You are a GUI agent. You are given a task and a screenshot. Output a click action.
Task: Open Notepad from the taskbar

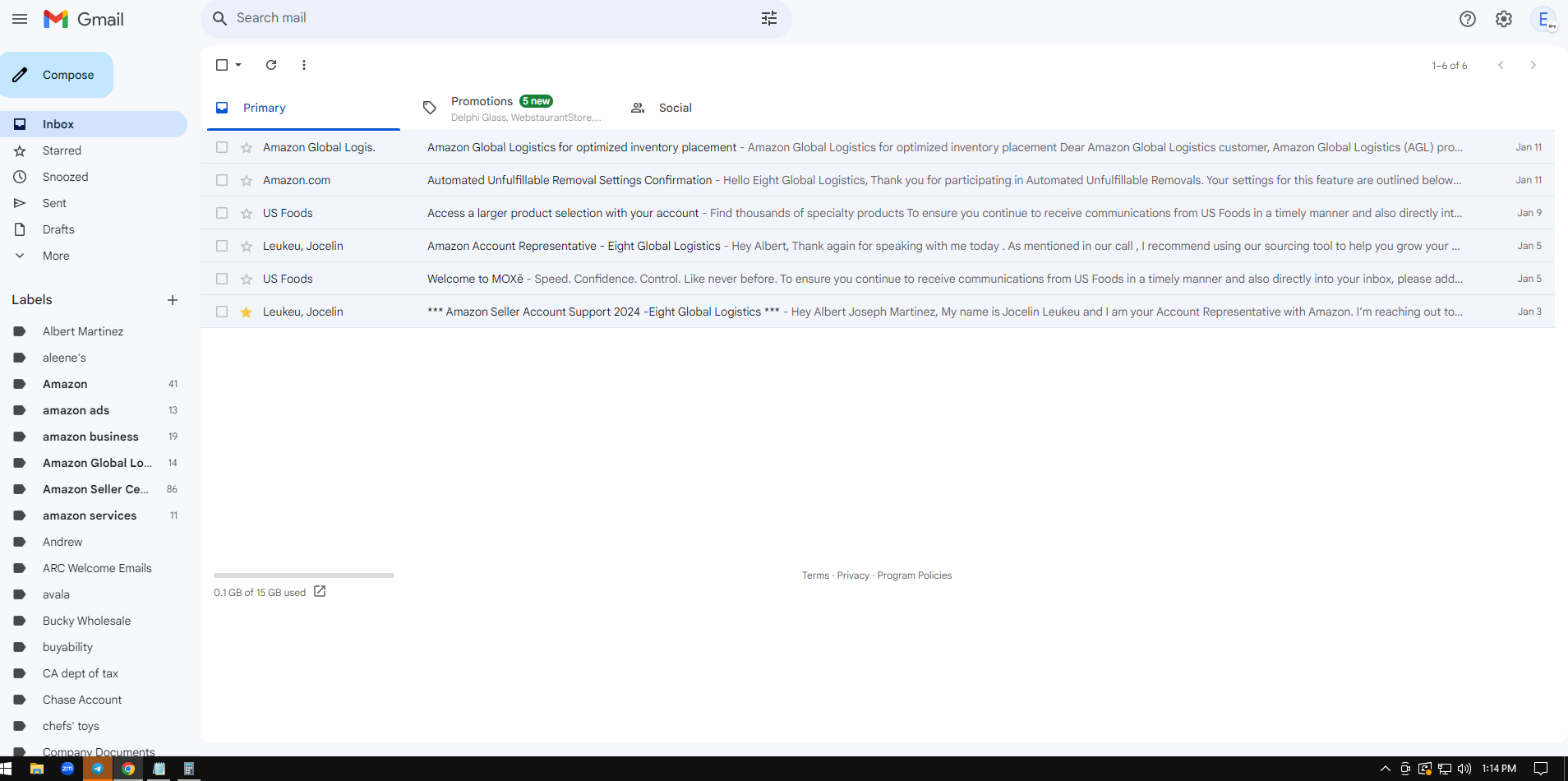point(159,769)
